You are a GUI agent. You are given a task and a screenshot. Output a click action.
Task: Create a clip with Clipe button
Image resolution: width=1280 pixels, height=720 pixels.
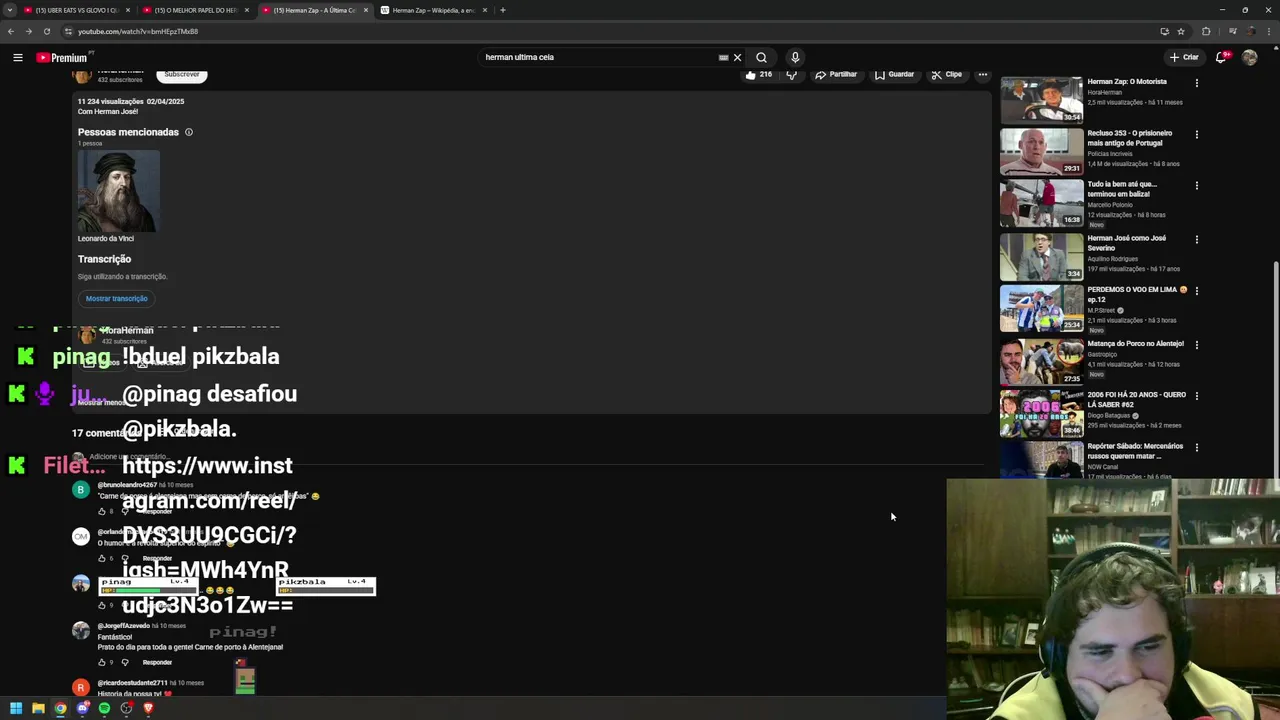(x=946, y=74)
